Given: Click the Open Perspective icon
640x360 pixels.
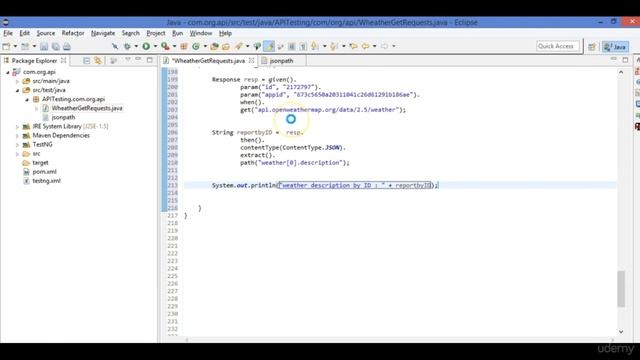Looking at the screenshot, I should click(592, 47).
